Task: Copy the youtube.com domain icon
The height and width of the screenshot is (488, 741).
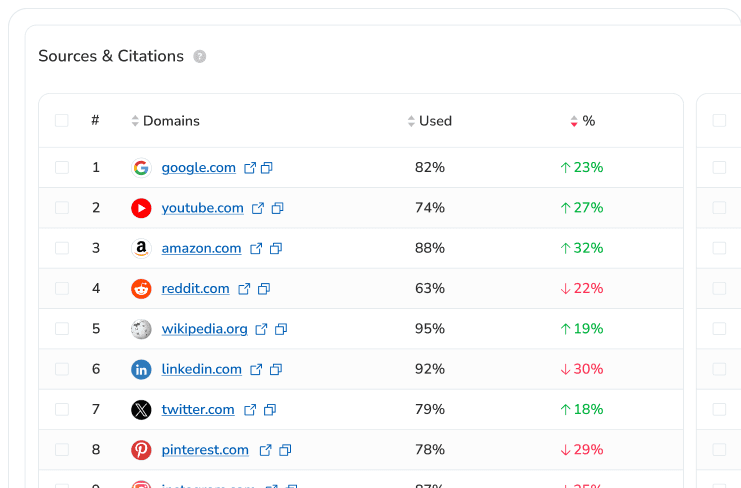Action: click(278, 208)
